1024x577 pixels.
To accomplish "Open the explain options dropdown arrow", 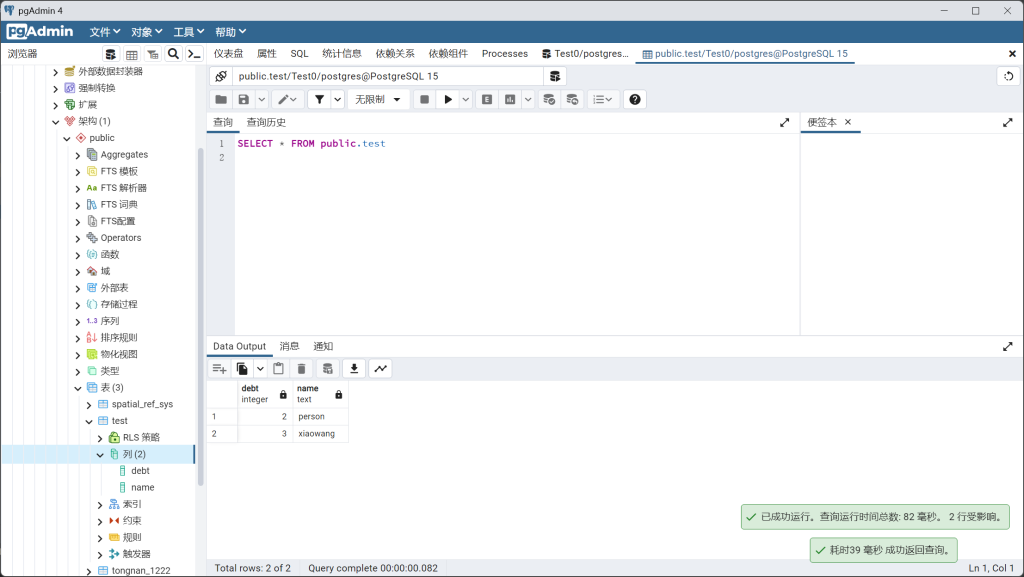I will point(528,99).
